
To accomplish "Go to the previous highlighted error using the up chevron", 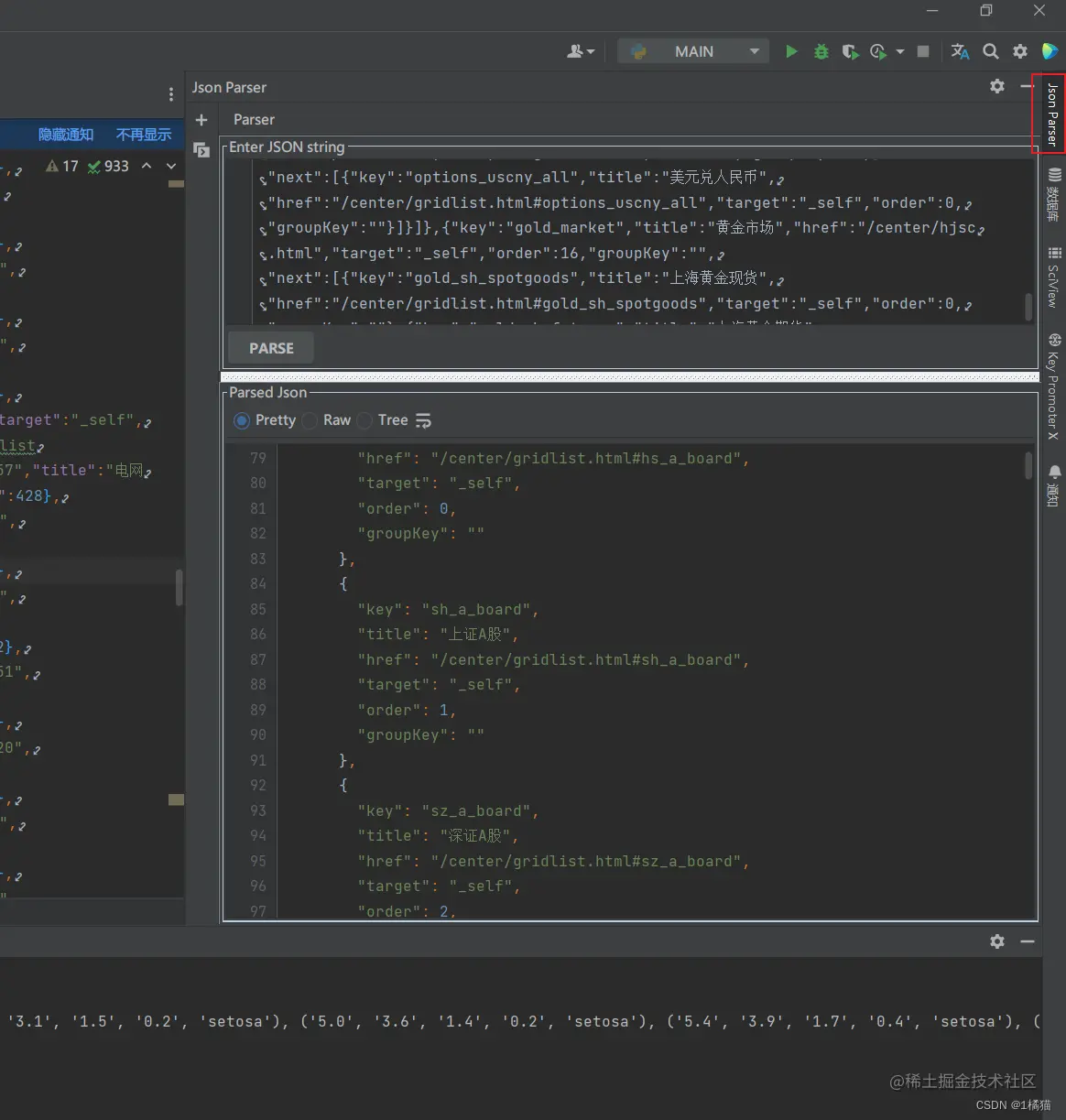I will pos(147,166).
